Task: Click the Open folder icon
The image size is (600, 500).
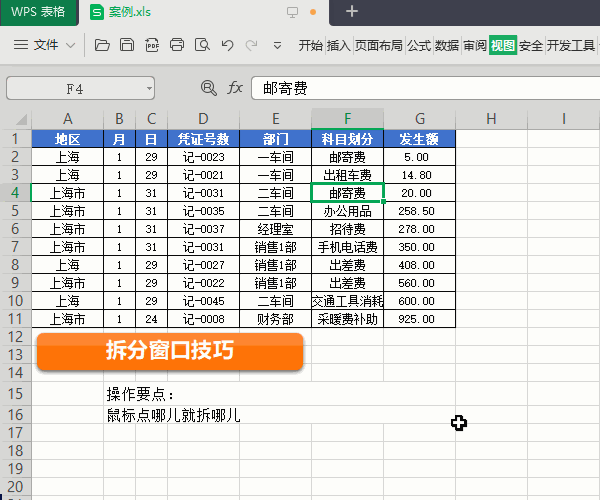Action: [x=101, y=45]
